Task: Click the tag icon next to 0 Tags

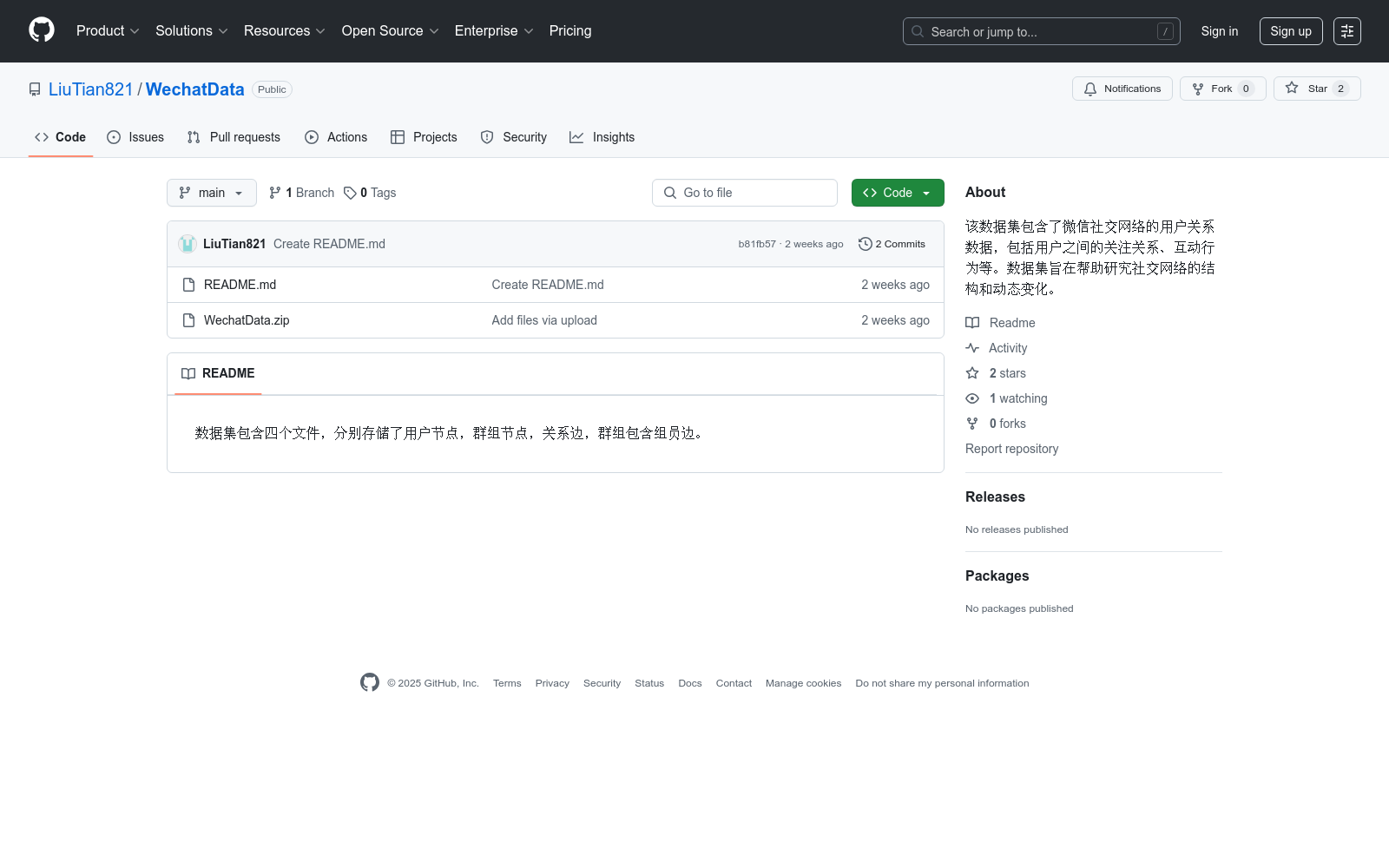Action: tap(350, 193)
